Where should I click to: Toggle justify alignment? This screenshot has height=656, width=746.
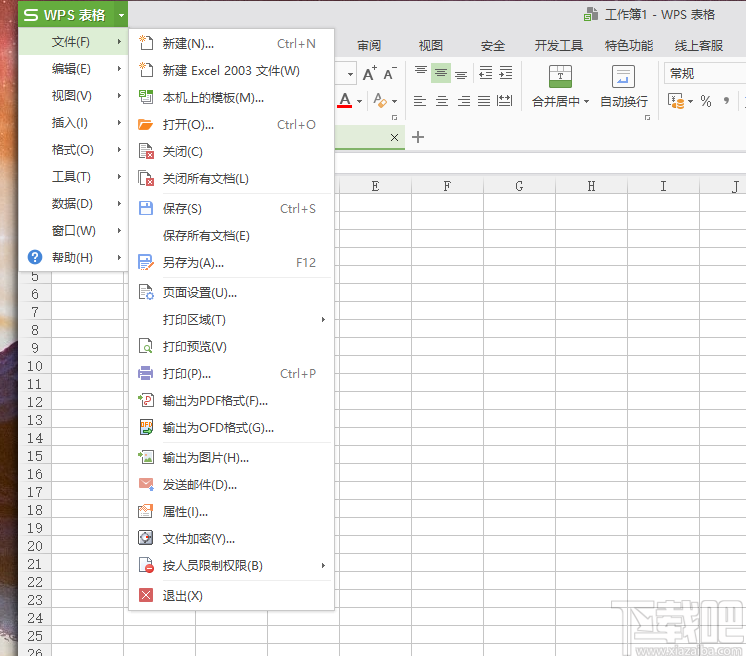484,101
